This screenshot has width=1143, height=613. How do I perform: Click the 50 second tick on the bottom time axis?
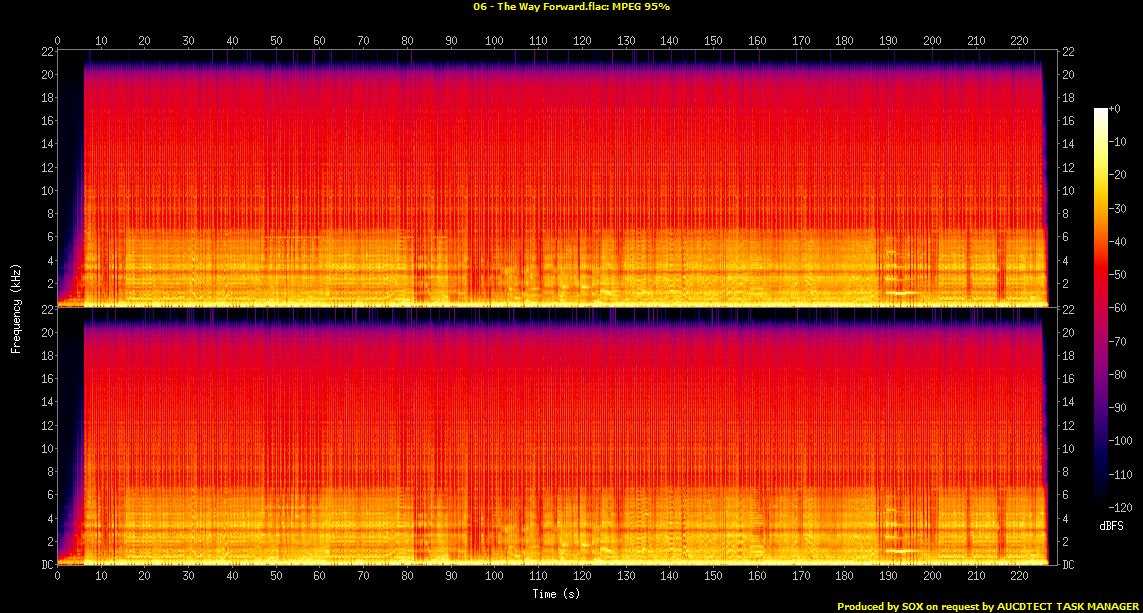[x=276, y=577]
